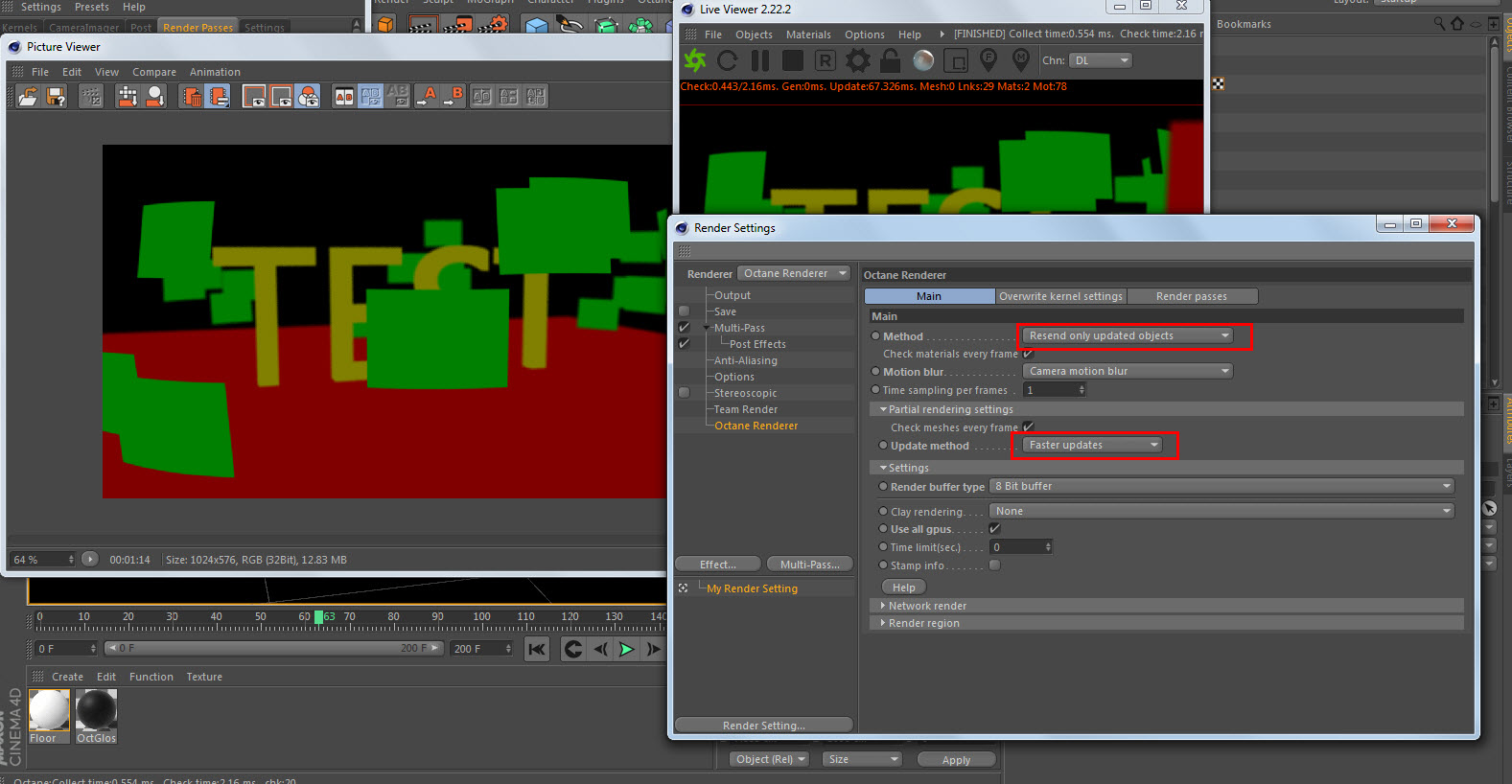This screenshot has height=784, width=1512.
Task: Toggle Check materials every frame checkbox
Action: pyautogui.click(x=1028, y=354)
